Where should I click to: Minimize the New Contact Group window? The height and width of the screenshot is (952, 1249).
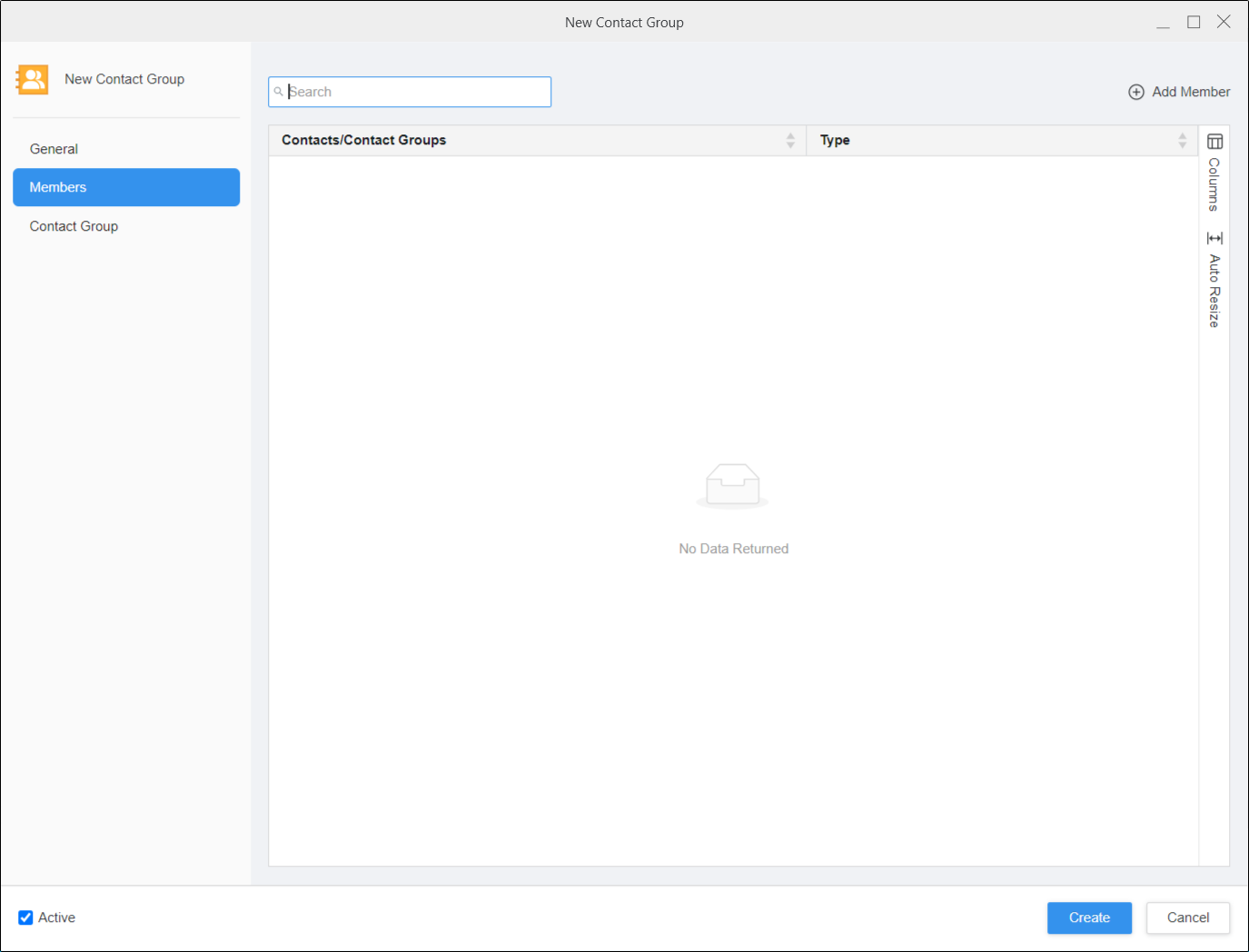(1163, 22)
